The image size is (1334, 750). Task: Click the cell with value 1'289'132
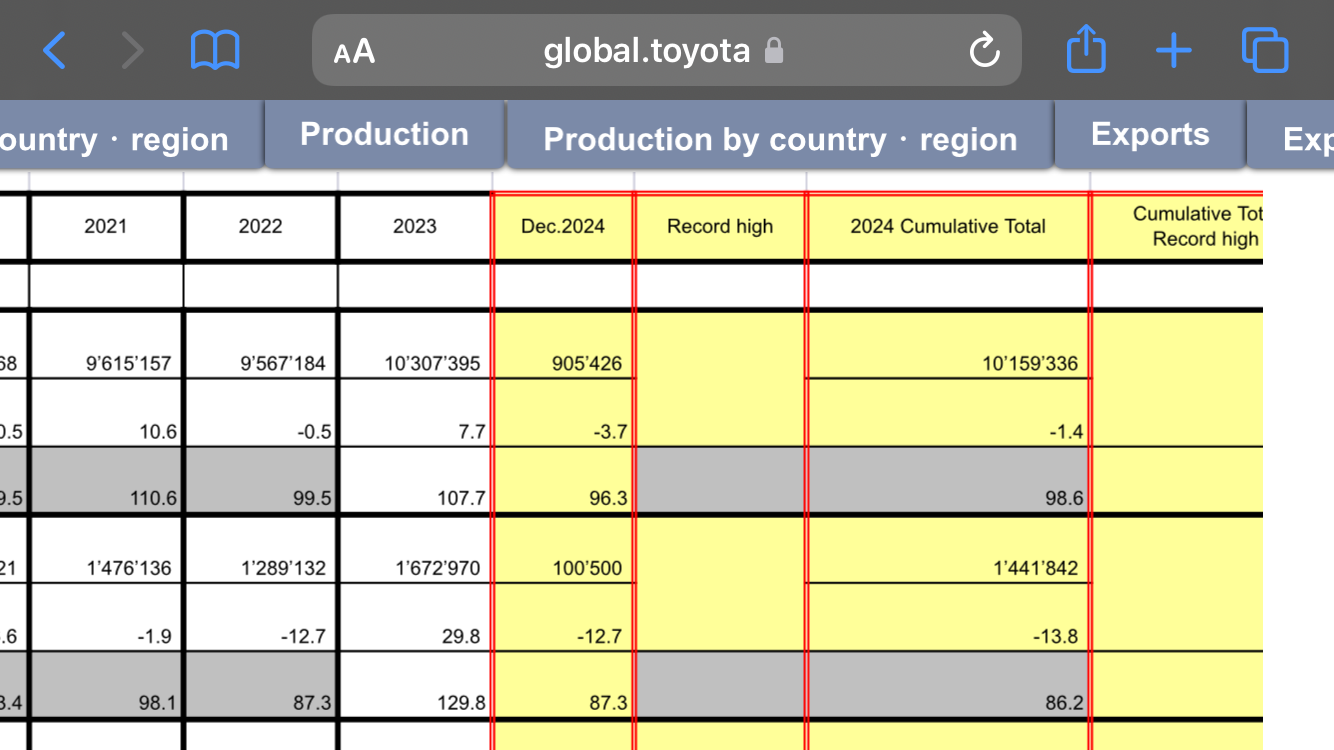(260, 550)
